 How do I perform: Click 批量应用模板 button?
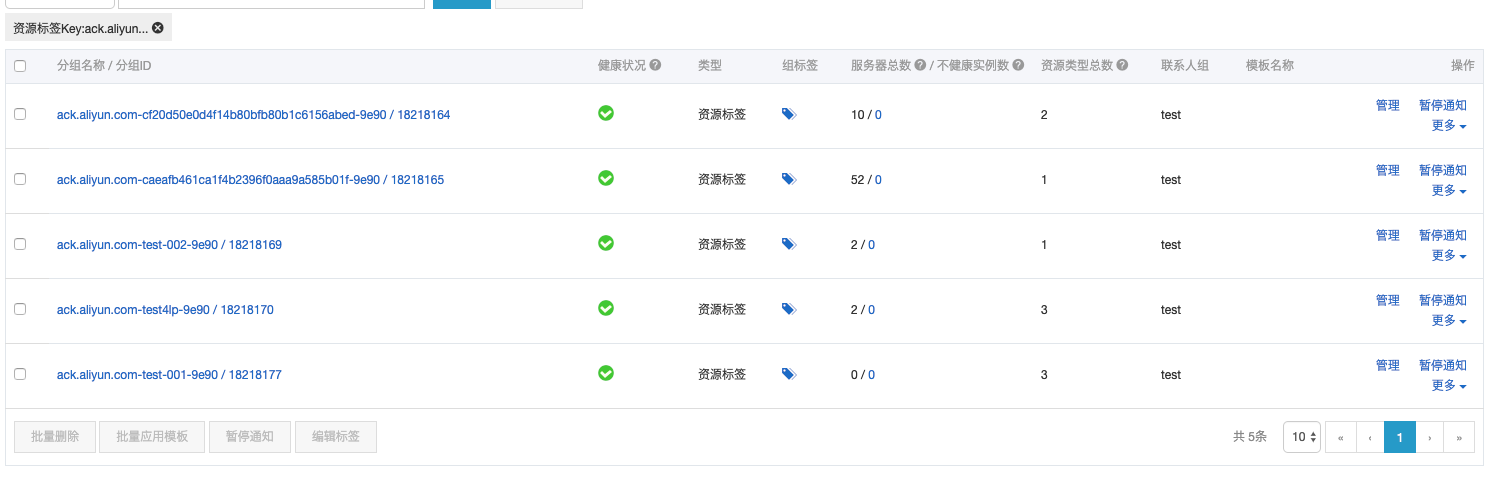(152, 437)
